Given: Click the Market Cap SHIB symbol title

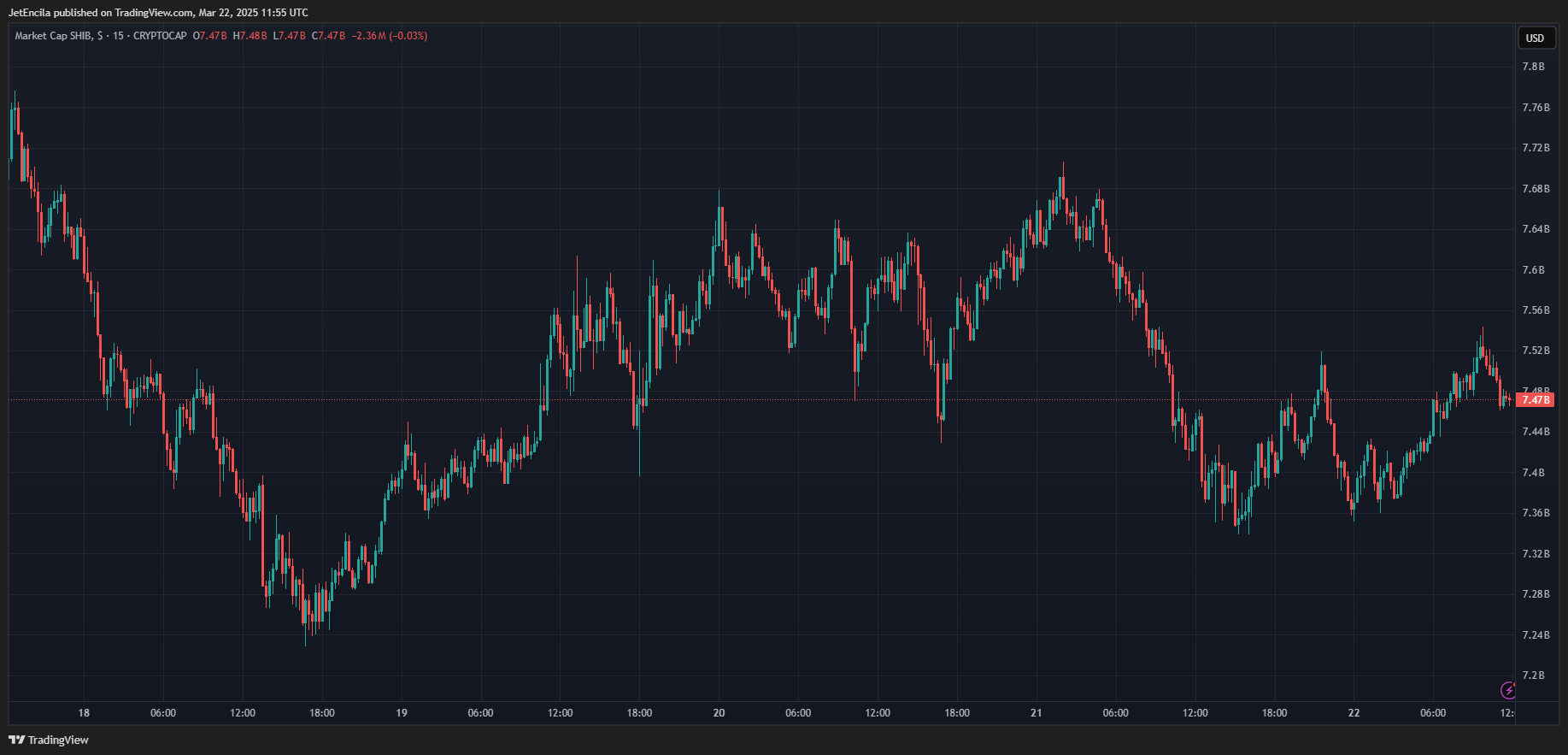Looking at the screenshot, I should 54,36.
